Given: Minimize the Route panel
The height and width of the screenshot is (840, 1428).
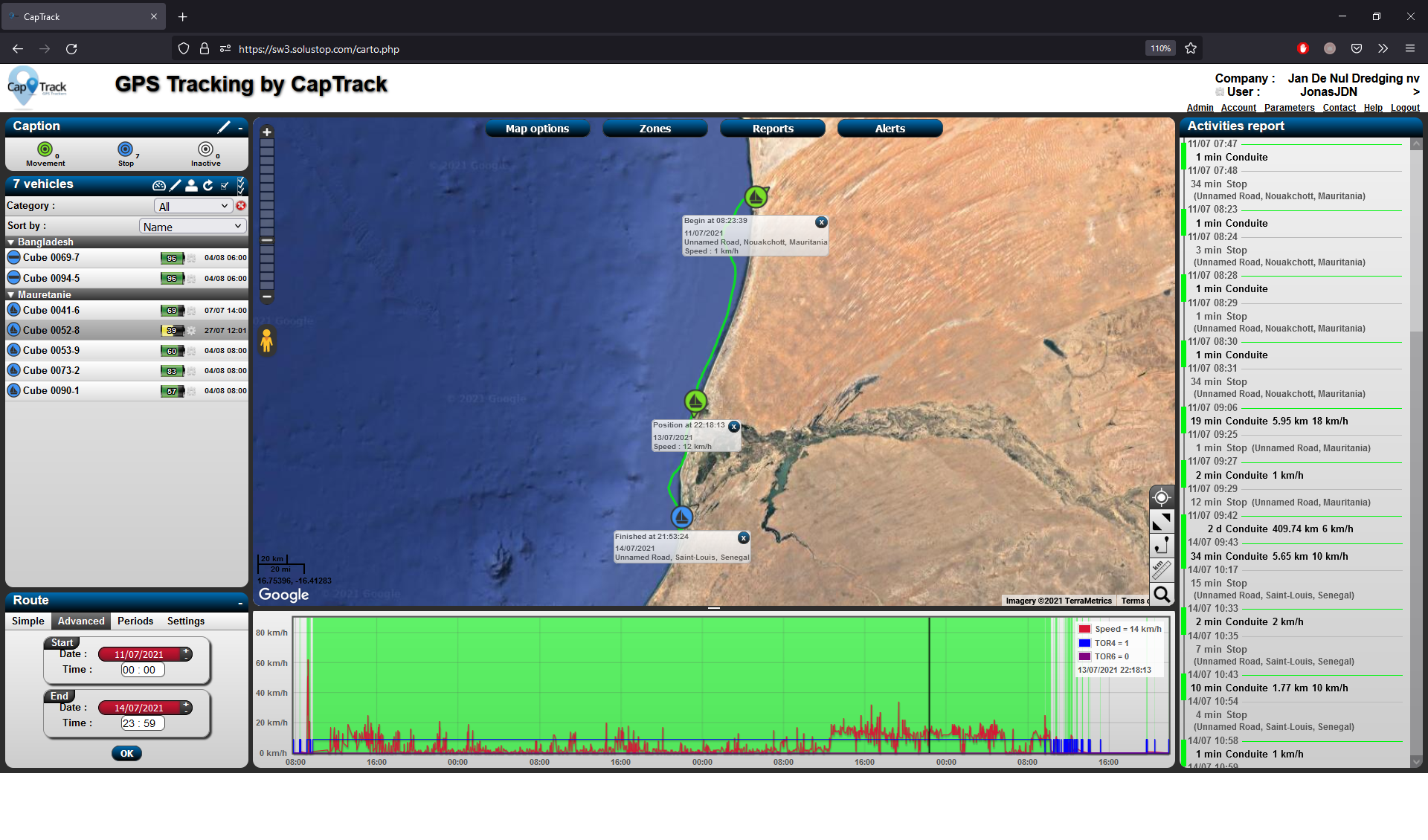Looking at the screenshot, I should tap(240, 602).
